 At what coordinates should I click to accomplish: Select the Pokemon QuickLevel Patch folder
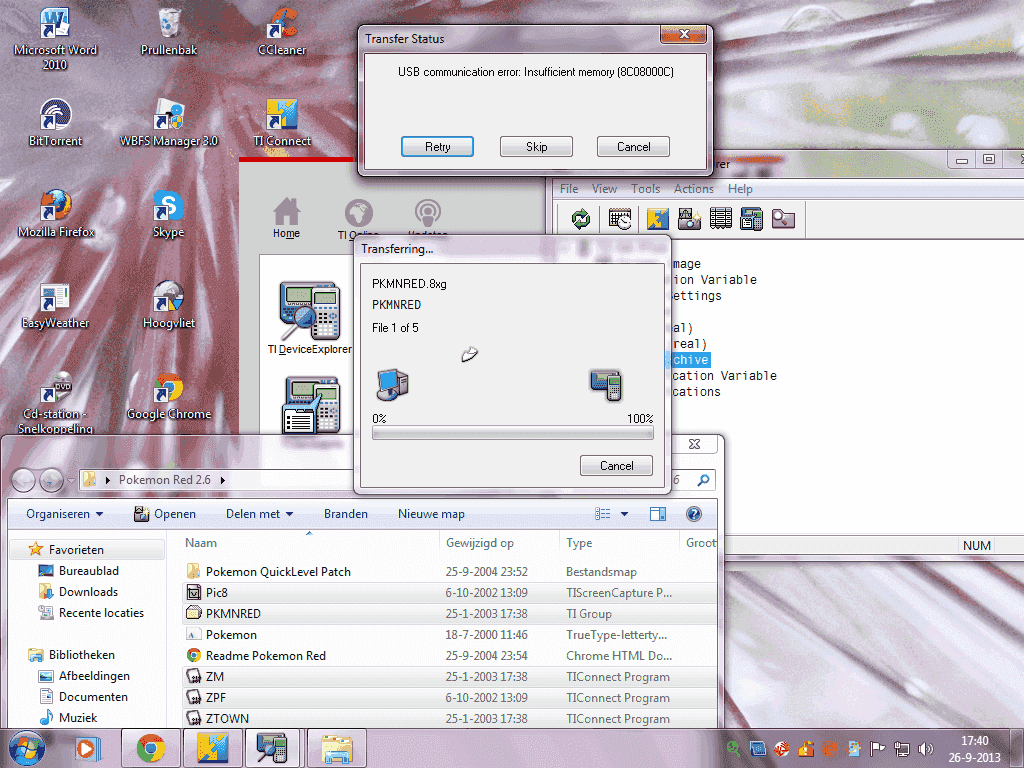[449, 571]
